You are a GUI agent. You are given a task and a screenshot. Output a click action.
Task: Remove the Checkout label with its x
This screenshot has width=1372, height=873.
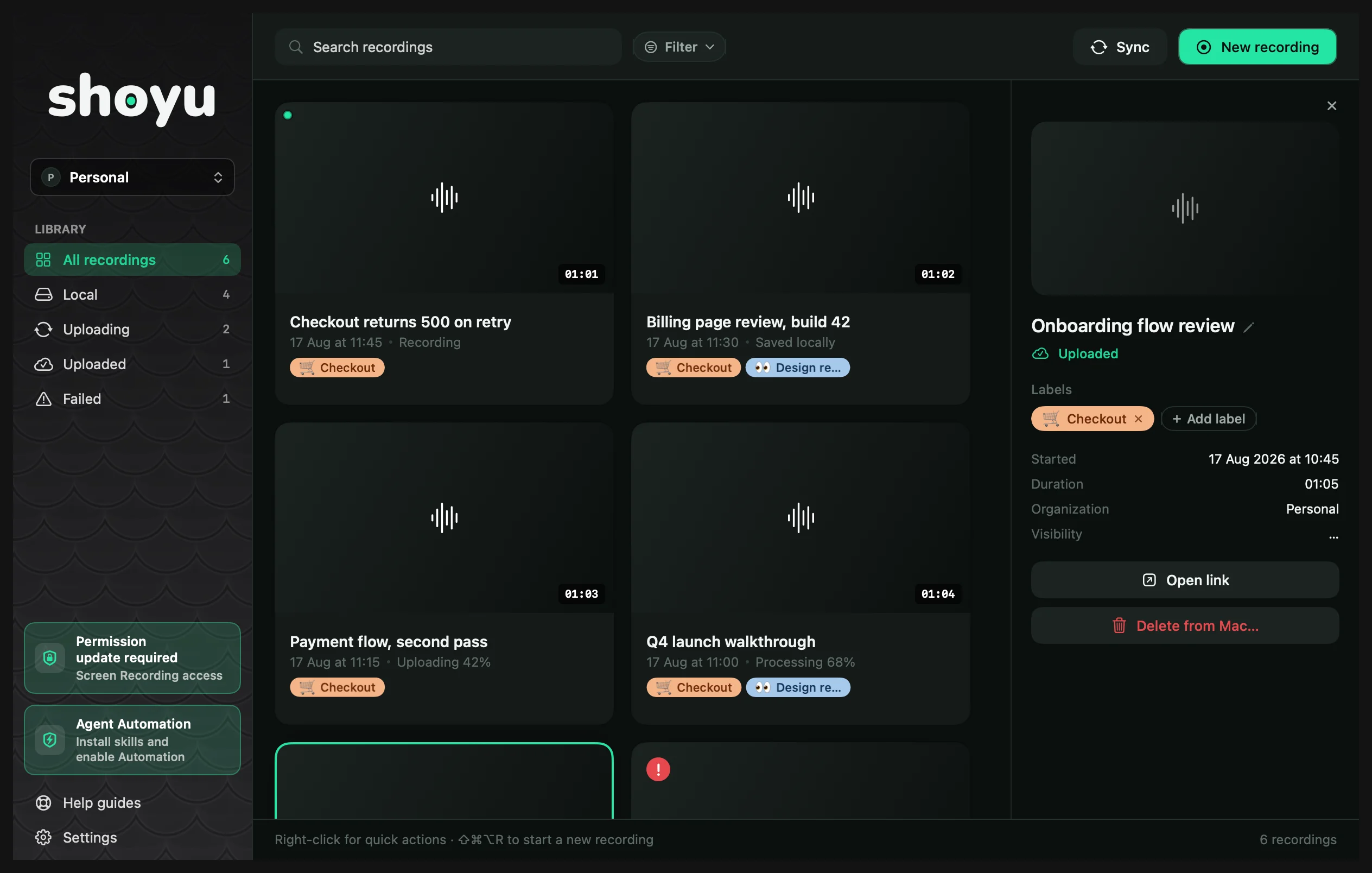[1139, 419]
